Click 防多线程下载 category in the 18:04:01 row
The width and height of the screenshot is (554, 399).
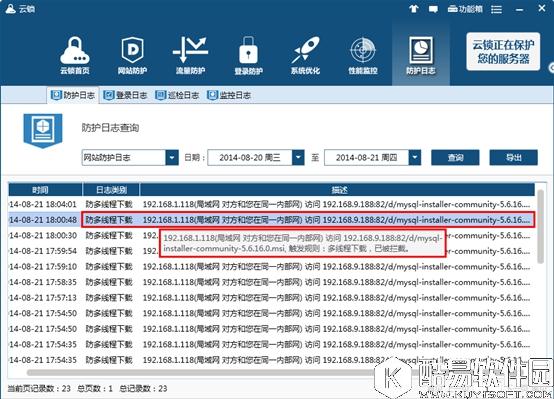(109, 204)
